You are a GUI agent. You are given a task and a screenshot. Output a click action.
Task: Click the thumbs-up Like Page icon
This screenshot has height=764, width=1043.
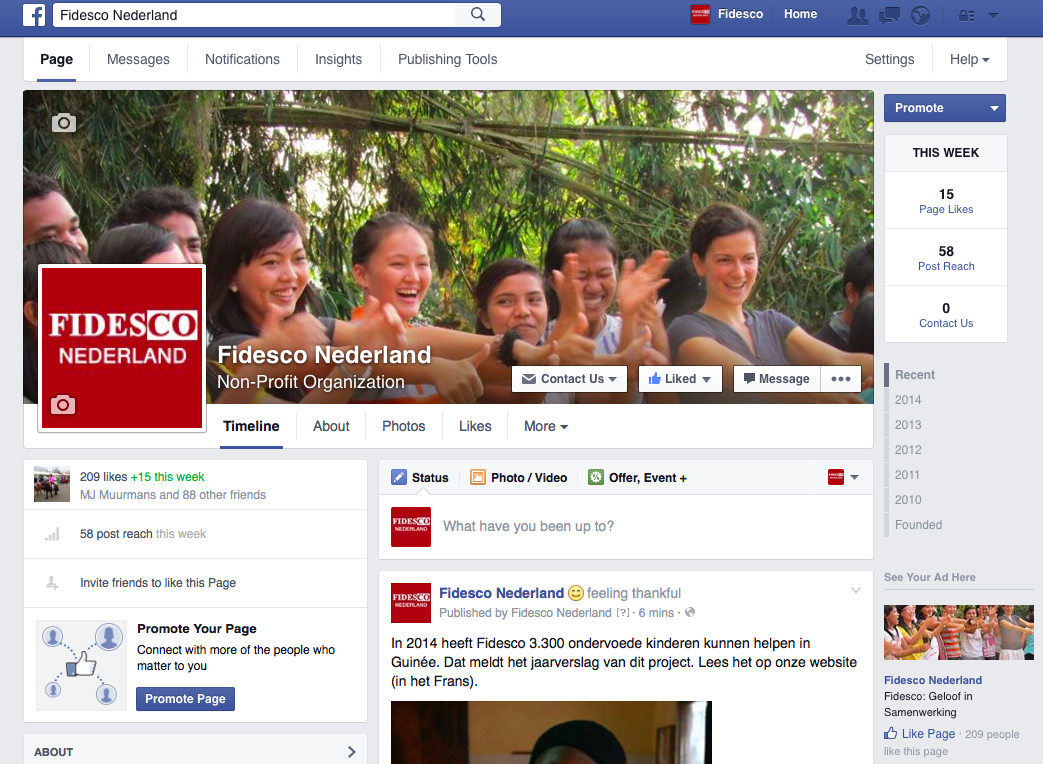pos(891,733)
